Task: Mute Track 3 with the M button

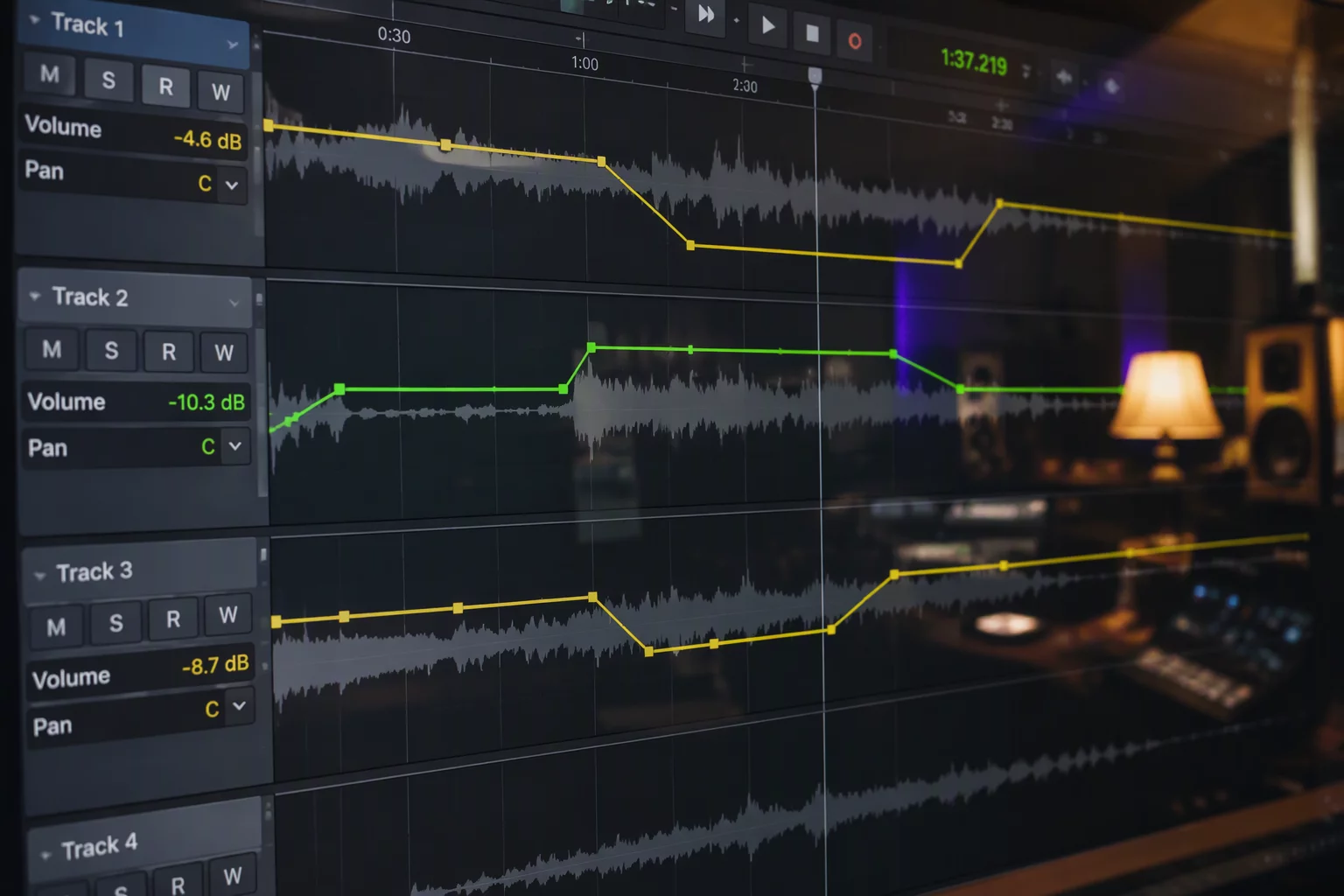Action: tap(56, 626)
